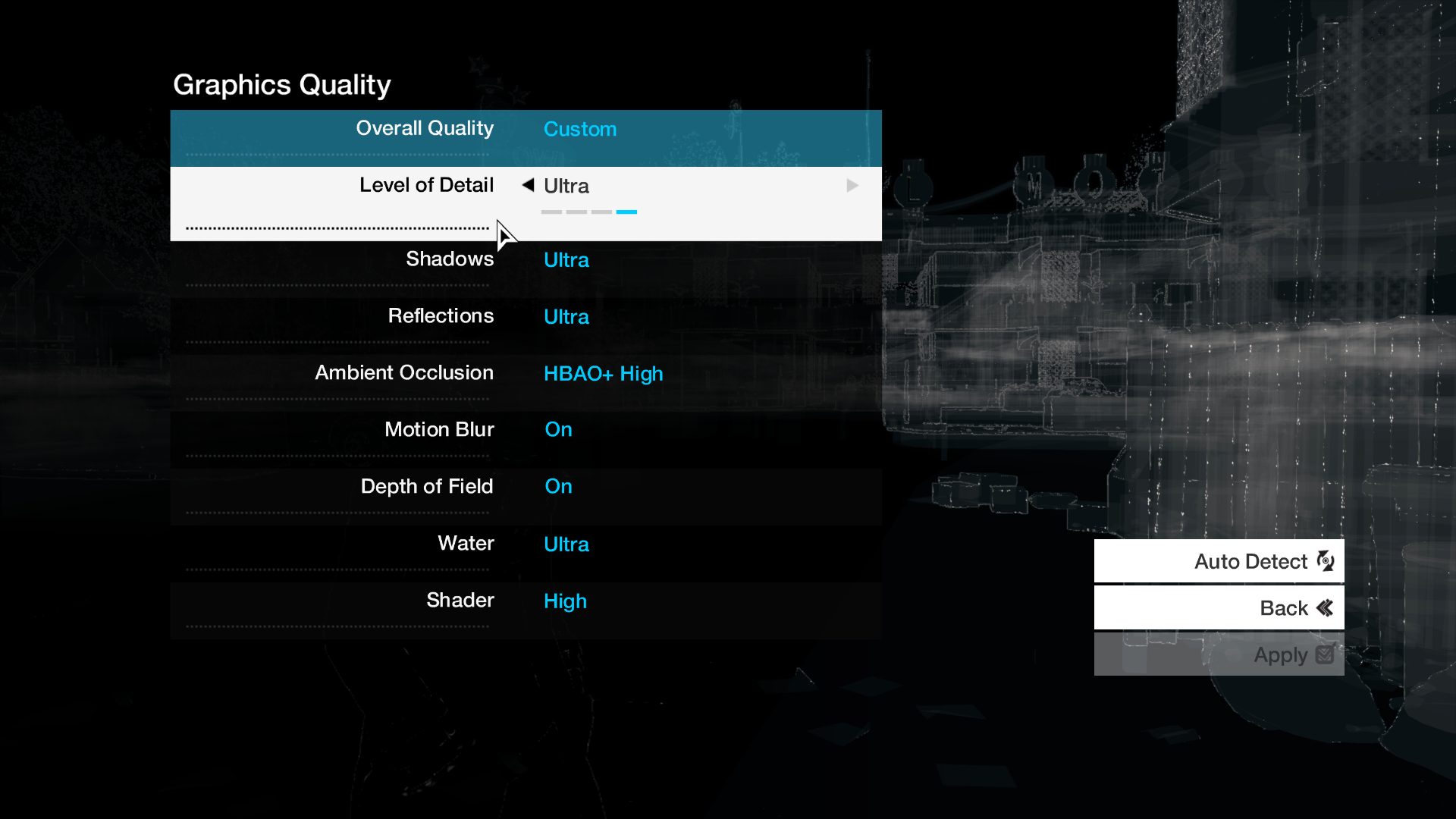The image size is (1456, 819).
Task: Toggle Depth of Field on or off
Action: tap(556, 486)
